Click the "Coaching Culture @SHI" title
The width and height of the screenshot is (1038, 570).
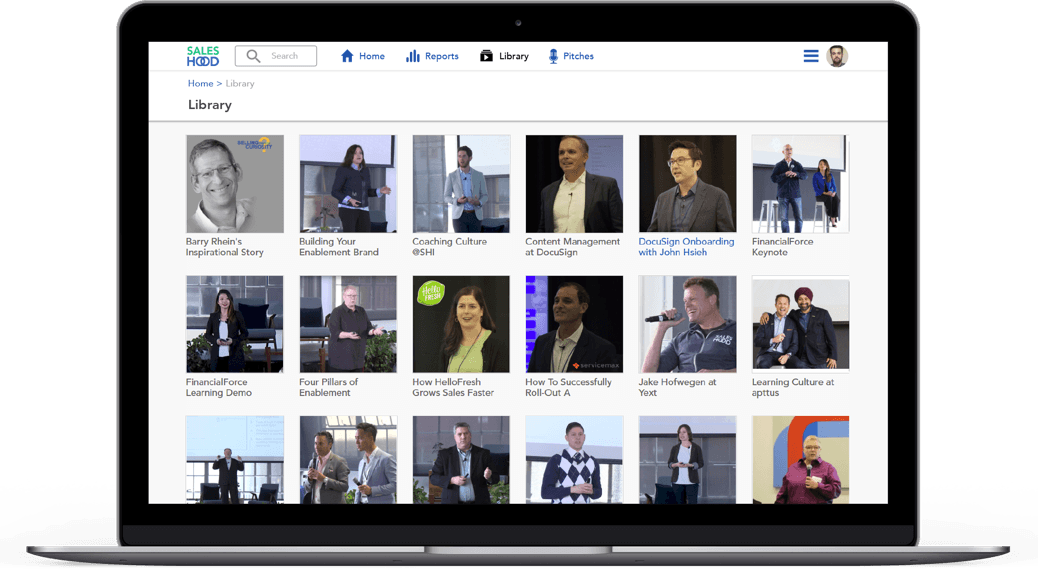point(449,247)
